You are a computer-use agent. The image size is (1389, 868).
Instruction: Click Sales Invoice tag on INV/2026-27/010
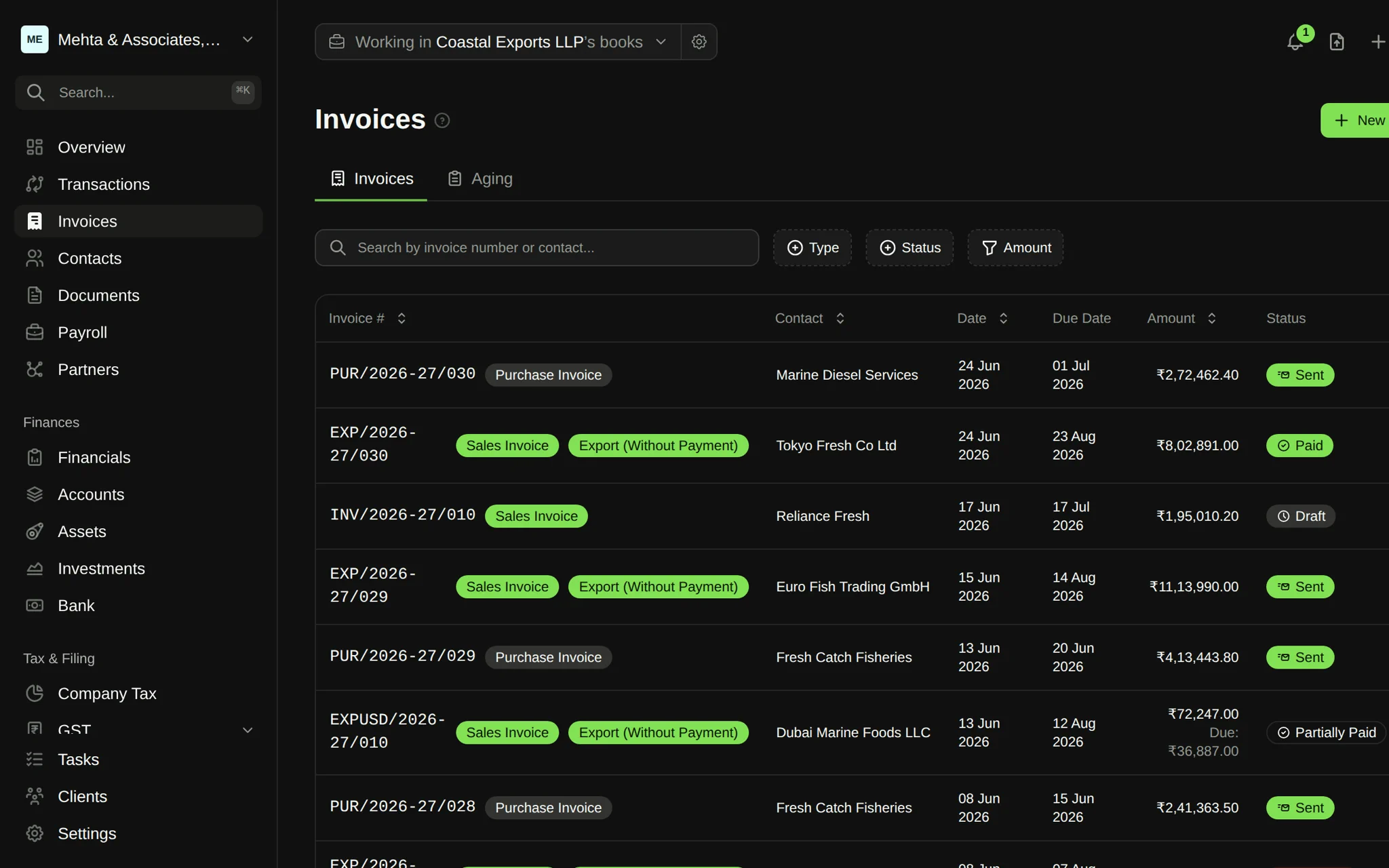click(x=536, y=516)
